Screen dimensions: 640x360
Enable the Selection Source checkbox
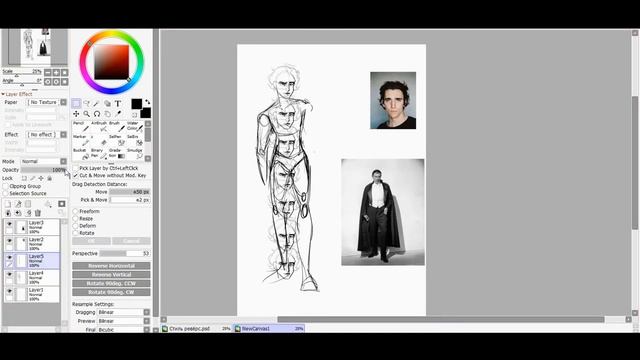click(5, 193)
